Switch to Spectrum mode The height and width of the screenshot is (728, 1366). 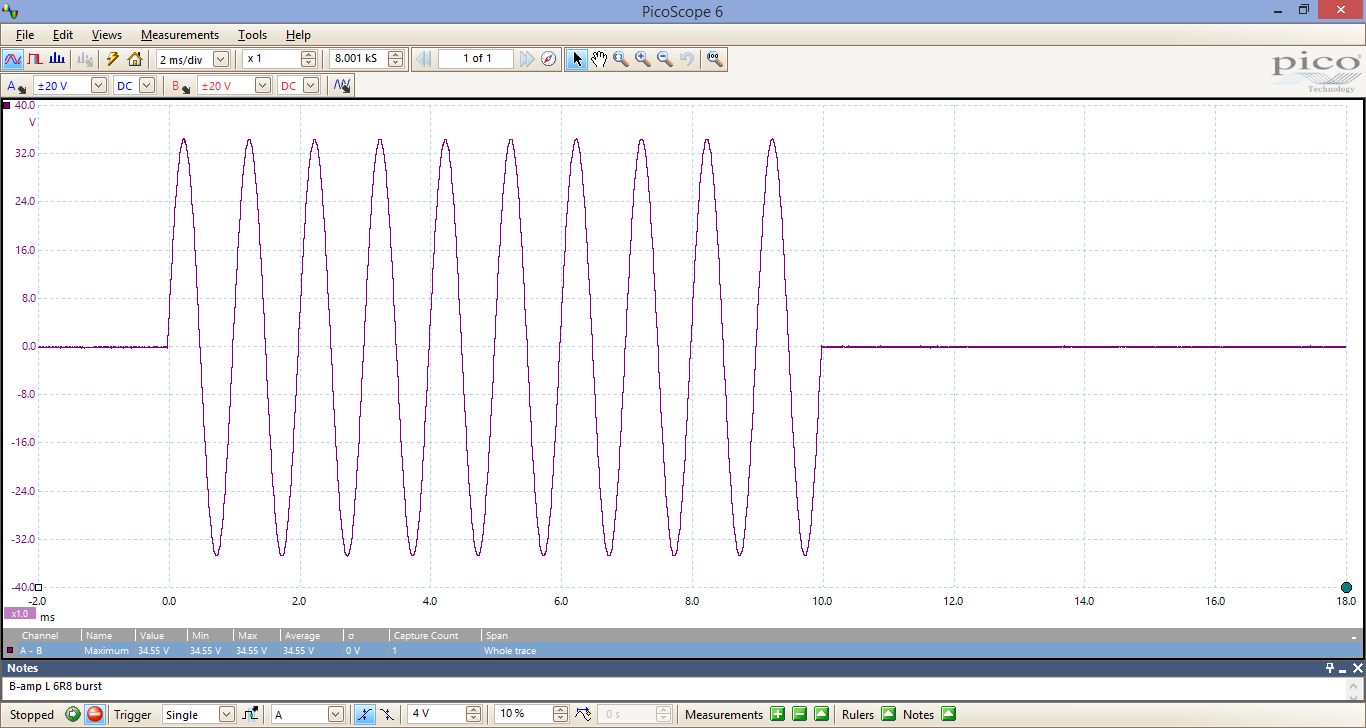[x=57, y=59]
